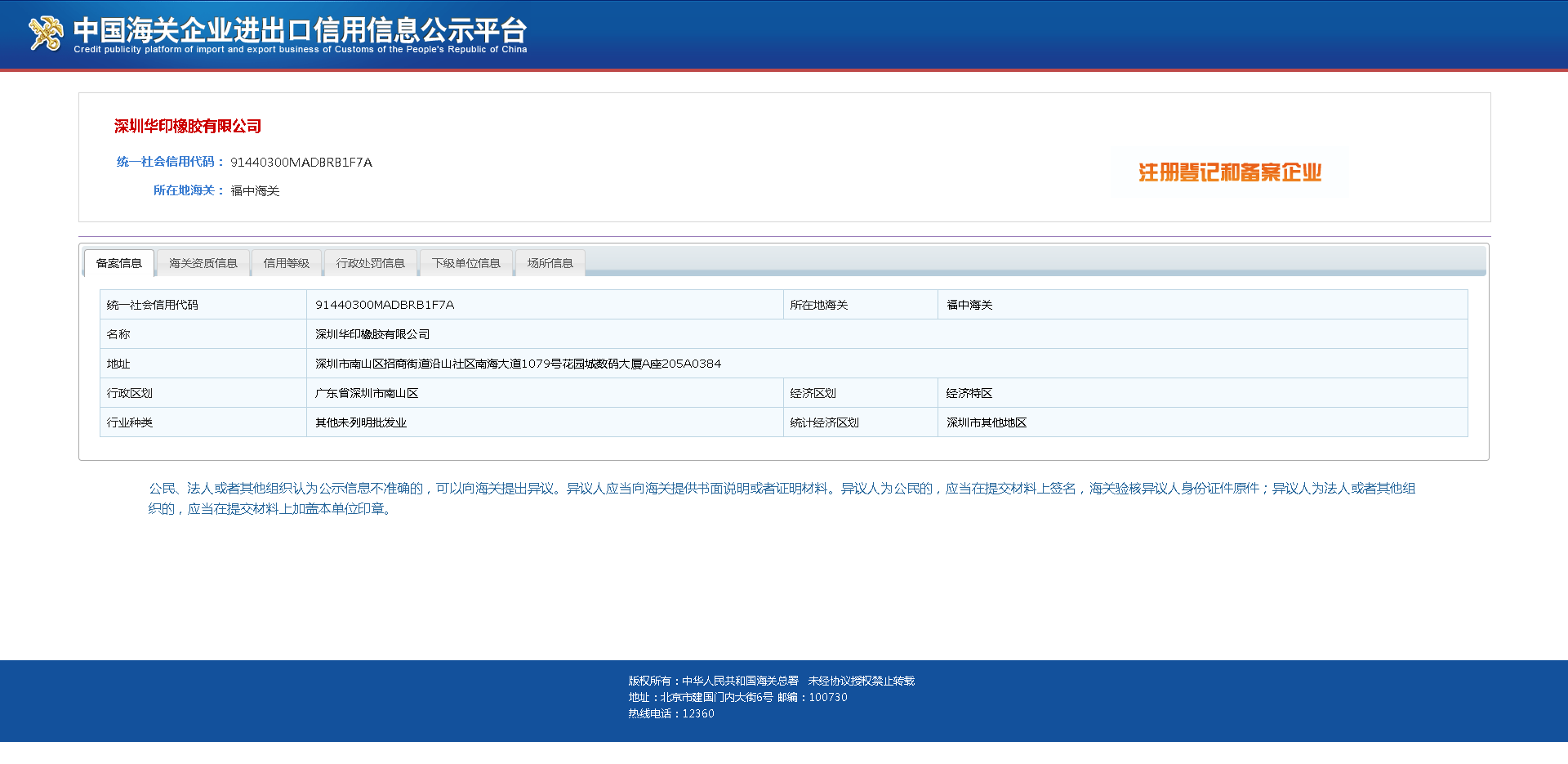Open the 备案信息 tab
The height and width of the screenshot is (764, 1568).
(119, 263)
